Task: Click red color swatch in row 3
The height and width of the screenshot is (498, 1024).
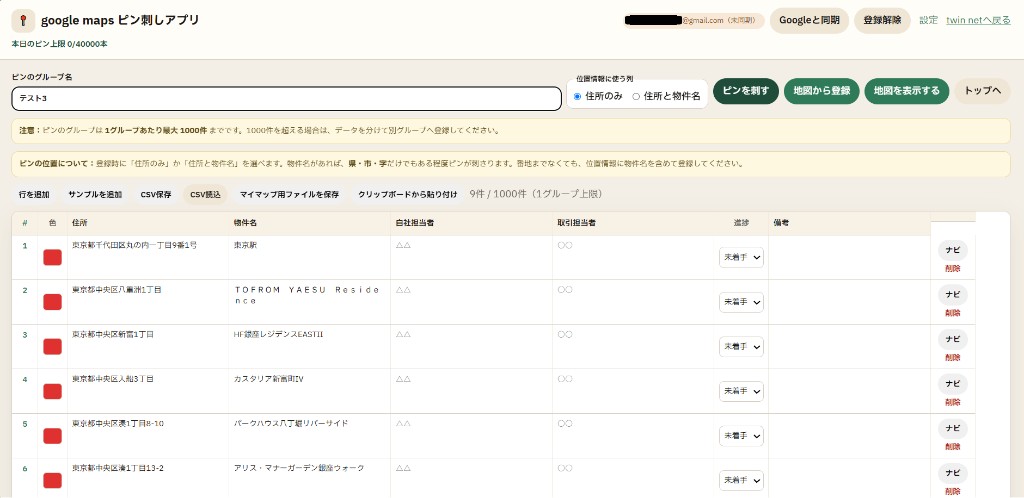Action: tap(52, 347)
